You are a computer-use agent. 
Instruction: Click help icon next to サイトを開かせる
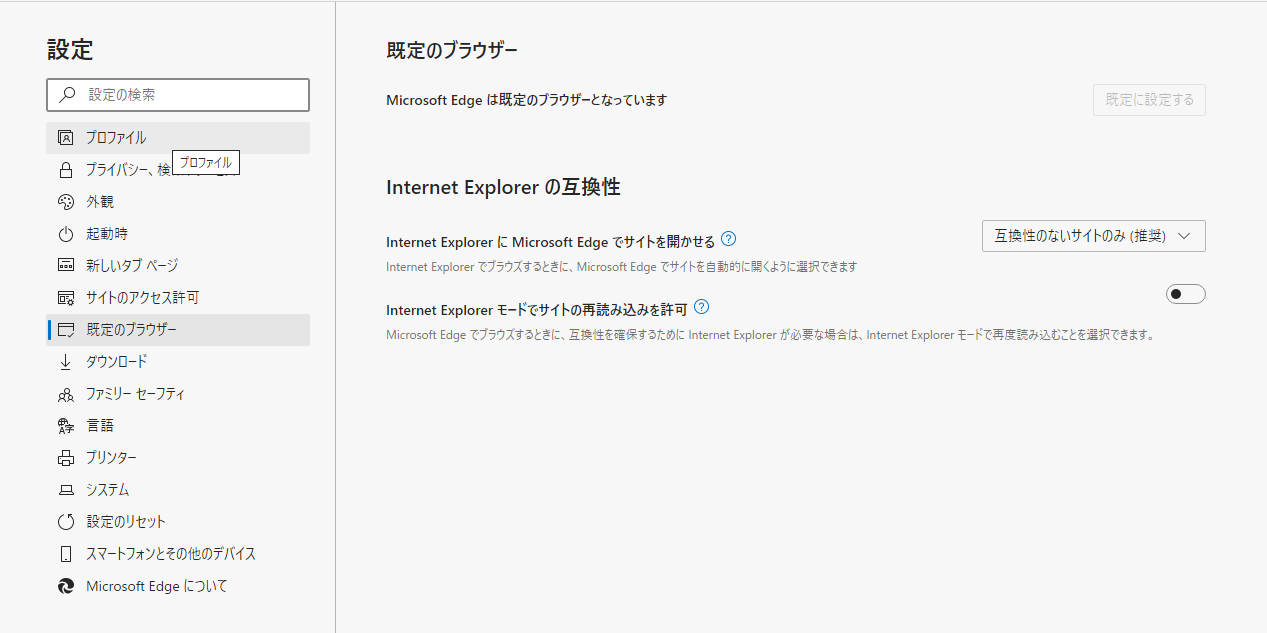point(729,239)
